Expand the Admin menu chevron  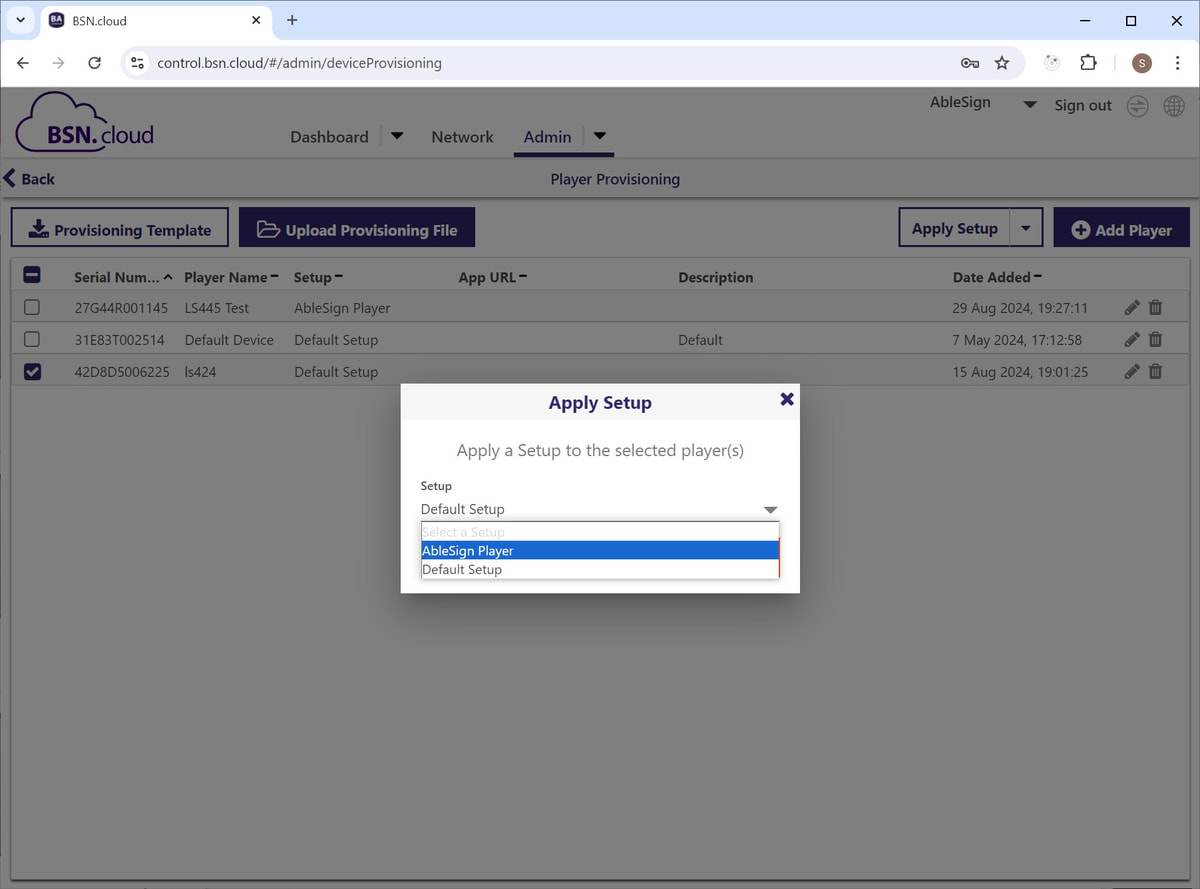click(x=599, y=137)
